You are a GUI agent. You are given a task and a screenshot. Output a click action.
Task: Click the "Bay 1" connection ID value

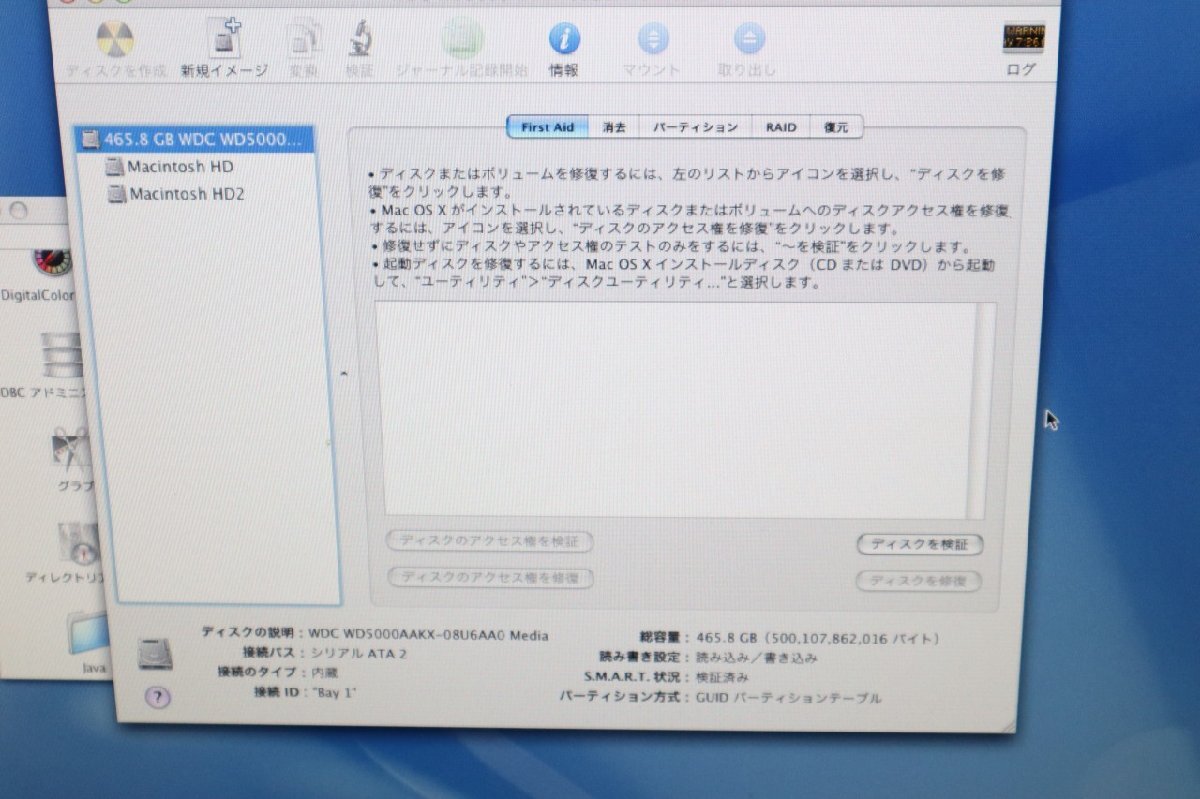point(334,692)
